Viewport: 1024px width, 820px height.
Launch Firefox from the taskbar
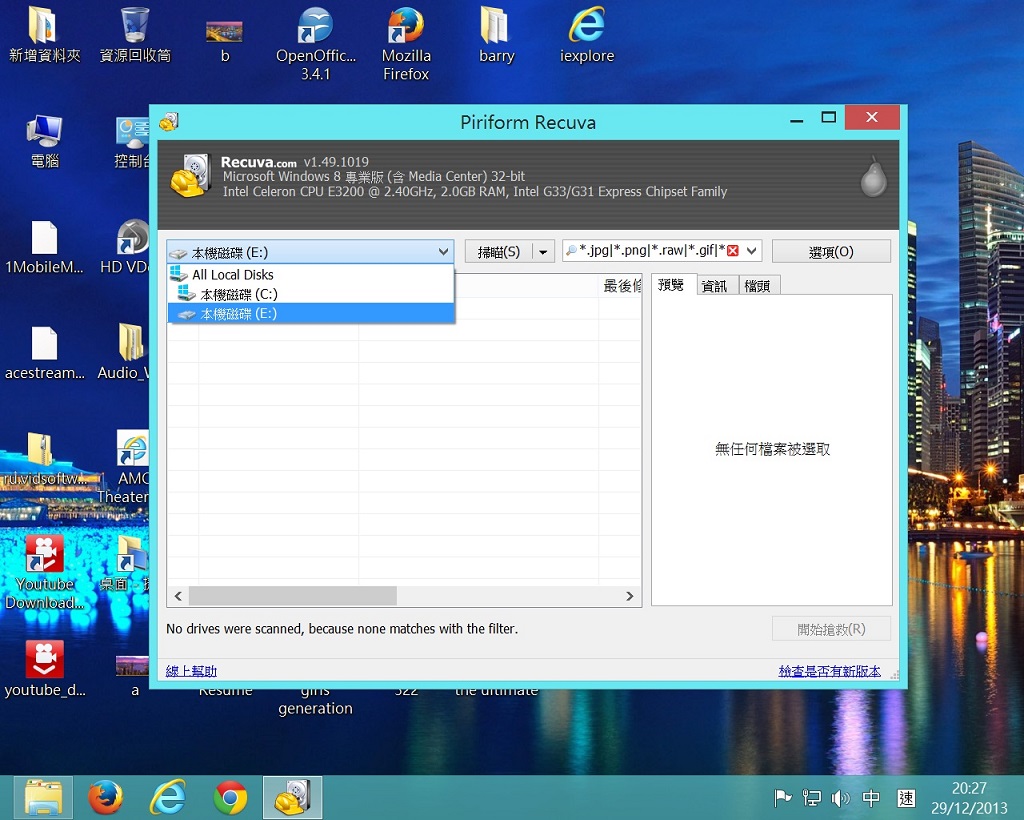(105, 797)
